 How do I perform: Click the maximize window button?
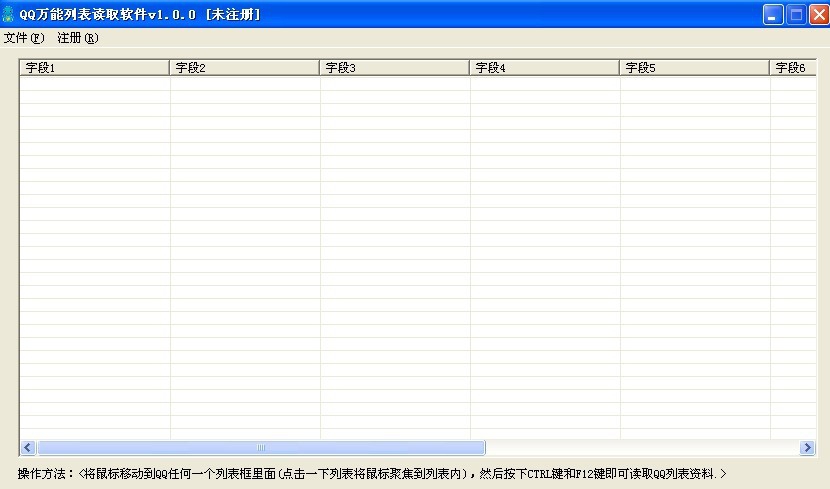click(796, 15)
